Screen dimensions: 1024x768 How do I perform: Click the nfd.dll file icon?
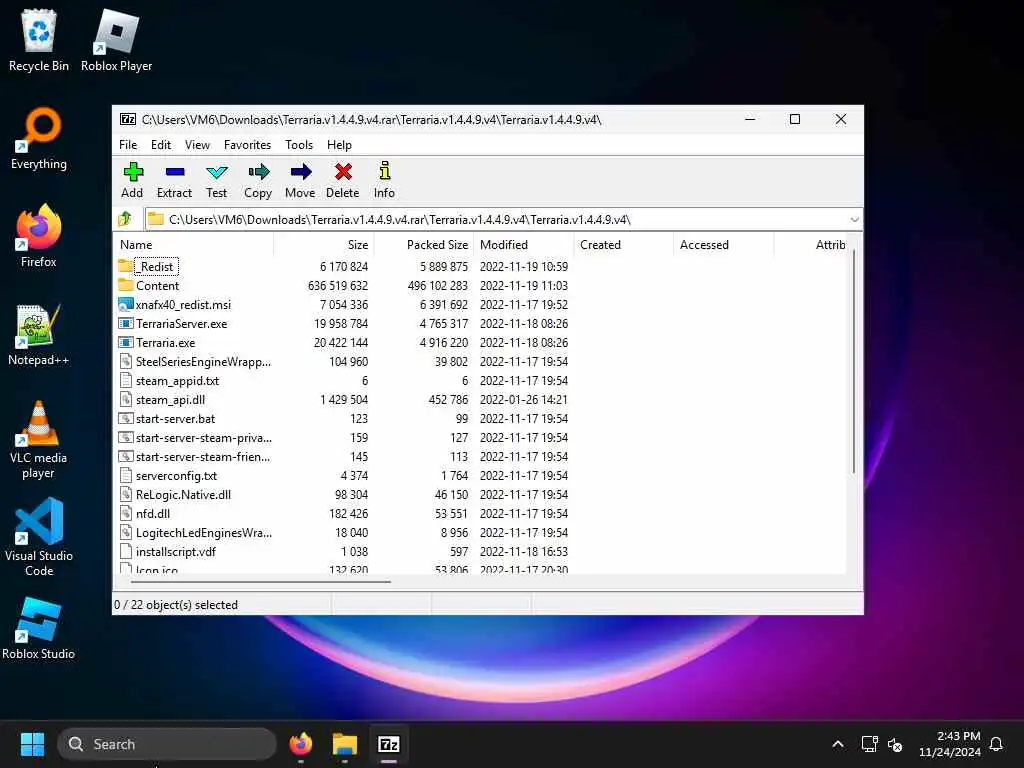coord(125,513)
